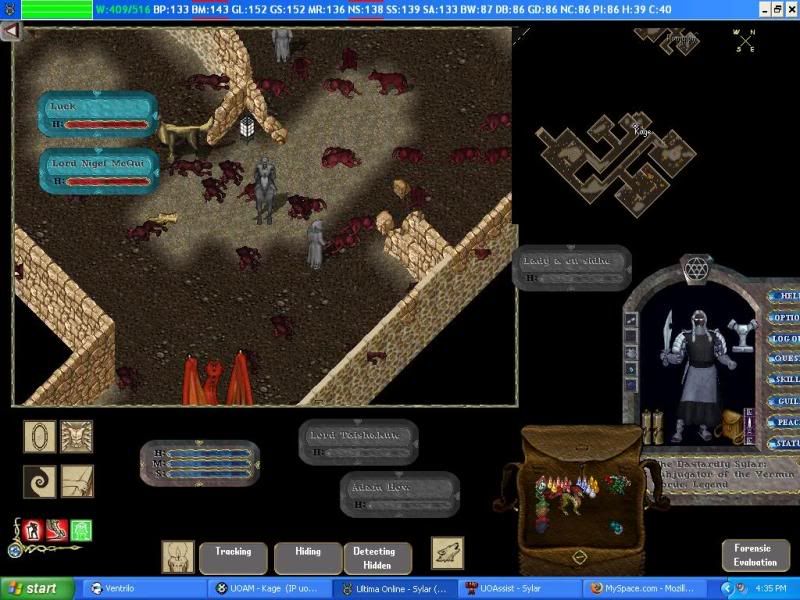
Task: Use the Tracking skill button
Action: (x=233, y=558)
